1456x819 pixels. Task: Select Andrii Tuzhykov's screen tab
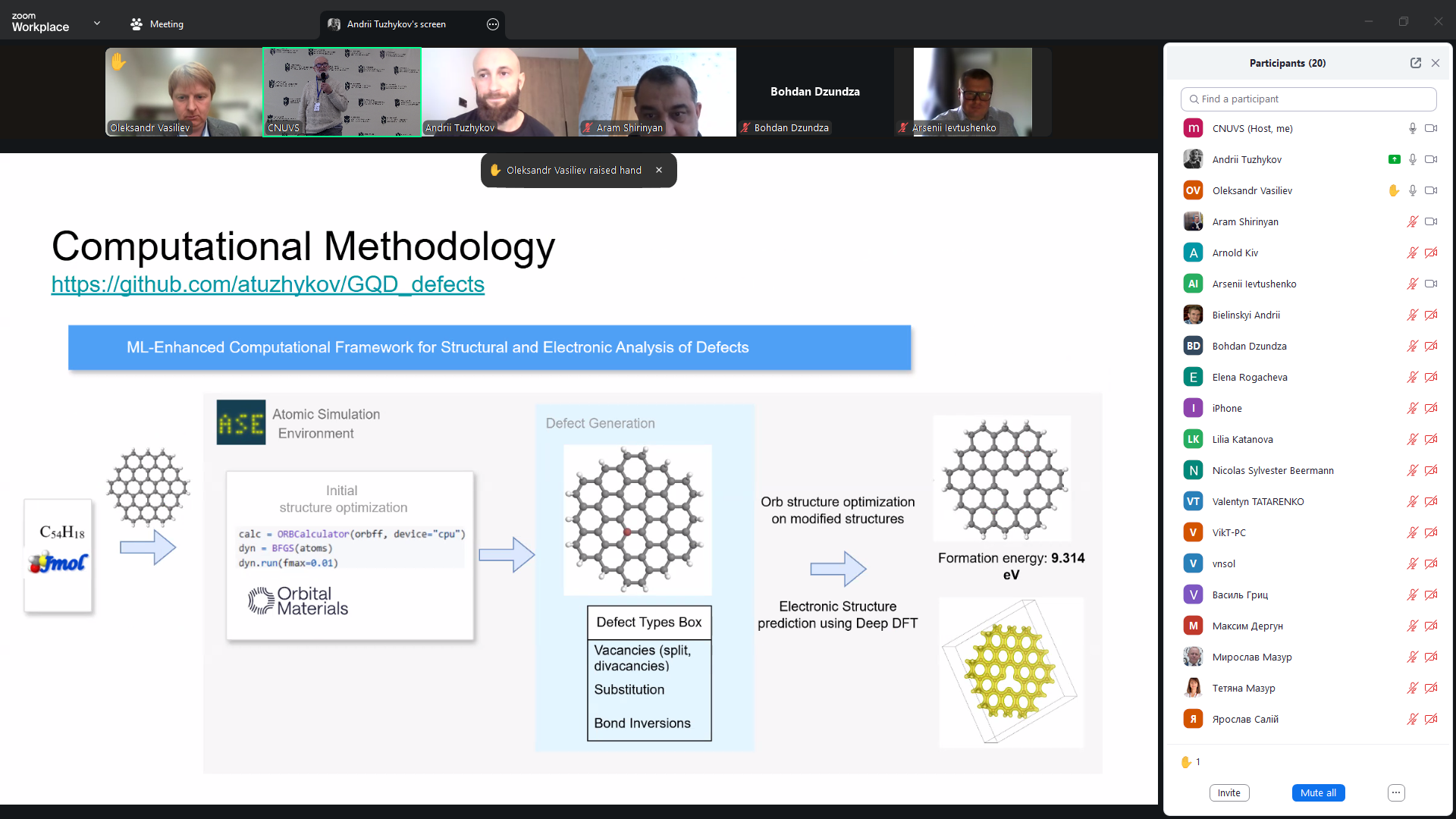tap(396, 24)
